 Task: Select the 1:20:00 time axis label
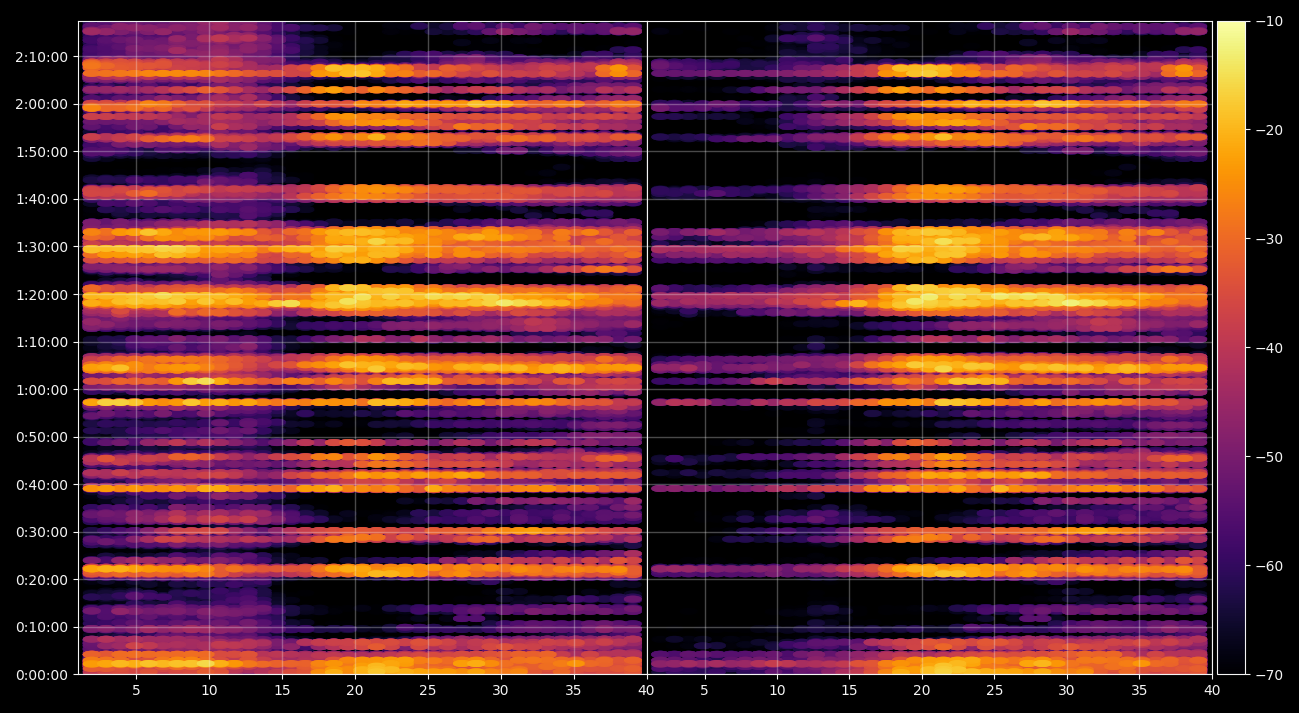(x=41, y=295)
